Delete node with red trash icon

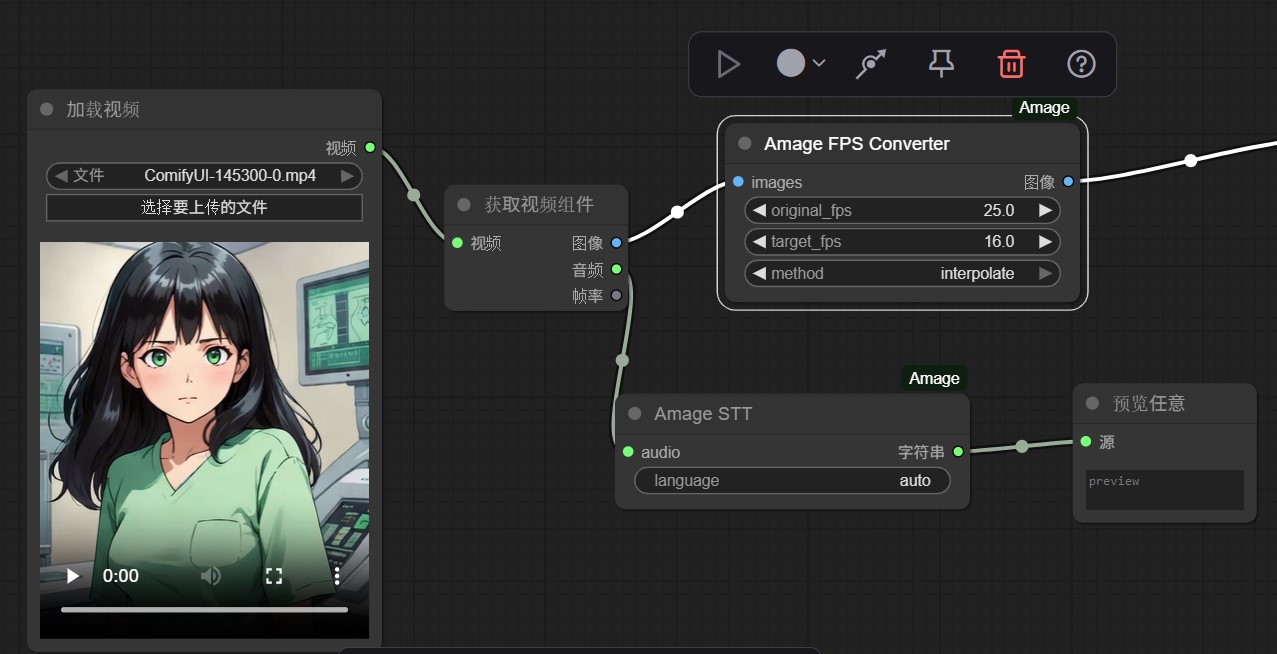(x=1011, y=64)
